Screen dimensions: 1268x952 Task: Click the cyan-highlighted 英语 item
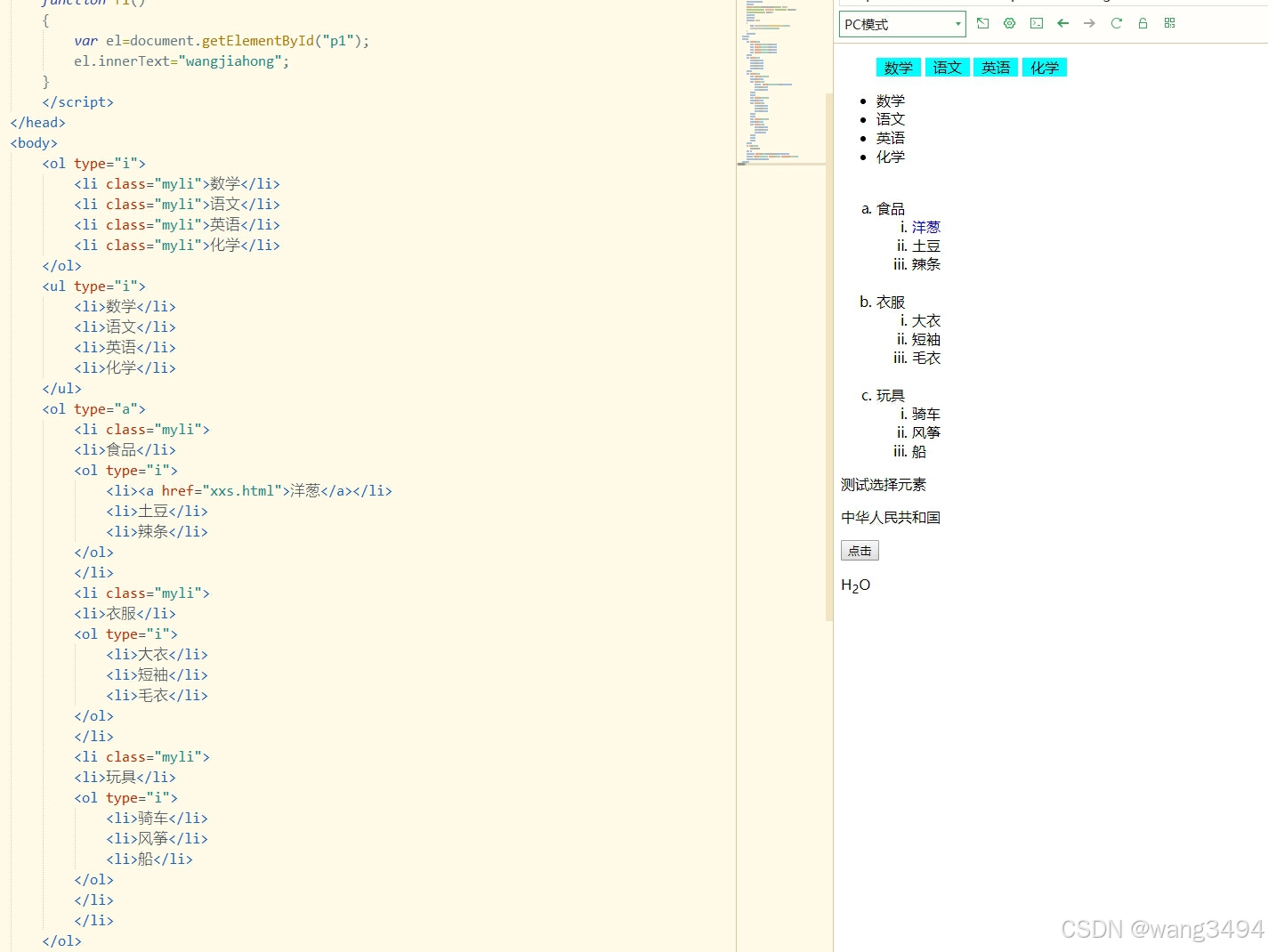[x=996, y=68]
